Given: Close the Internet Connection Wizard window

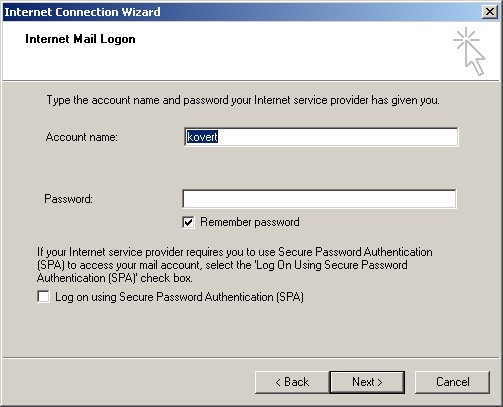Looking at the screenshot, I should click(x=490, y=12).
